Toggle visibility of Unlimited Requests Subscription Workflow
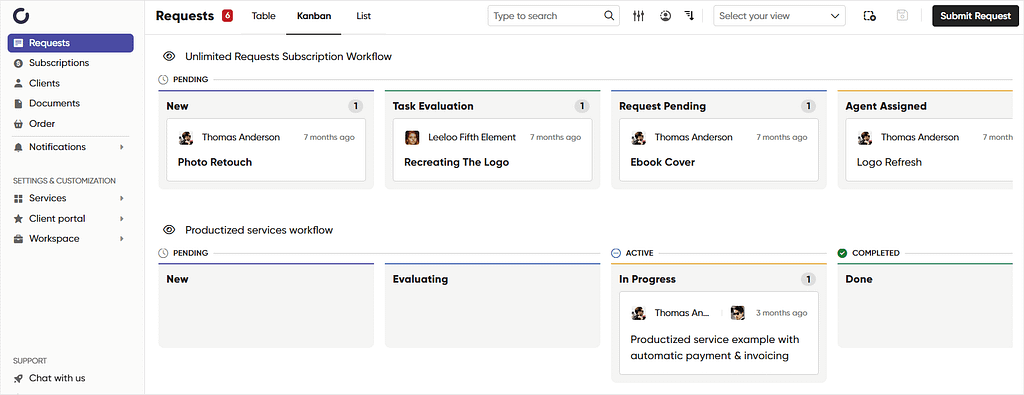 [x=169, y=57]
